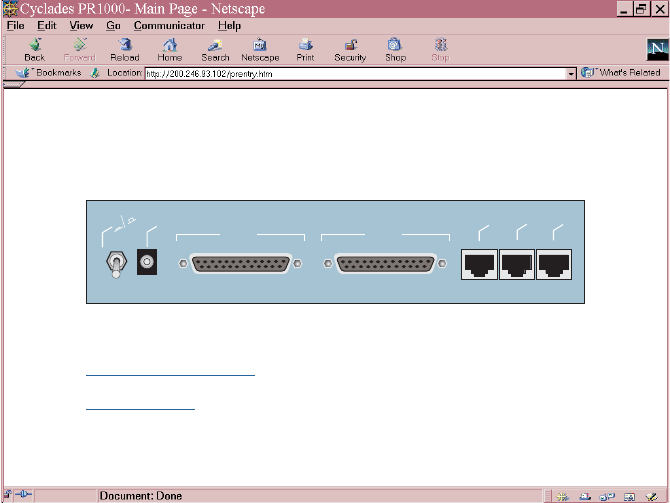Expand the Location history dropdown arrow

click(571, 74)
